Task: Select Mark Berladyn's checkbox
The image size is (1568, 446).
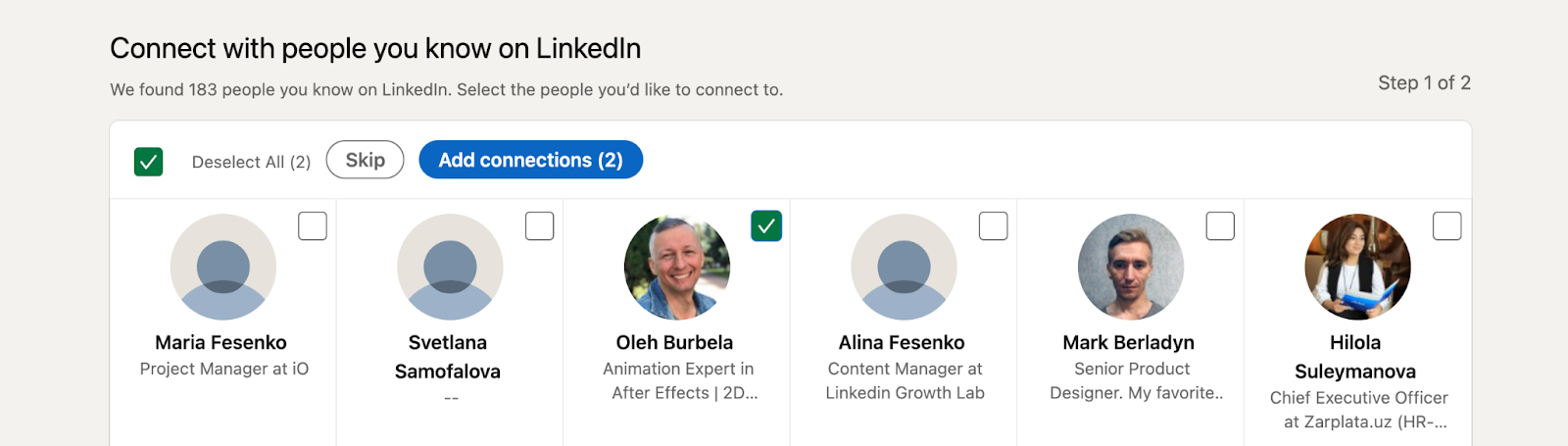Action: coord(1220,226)
